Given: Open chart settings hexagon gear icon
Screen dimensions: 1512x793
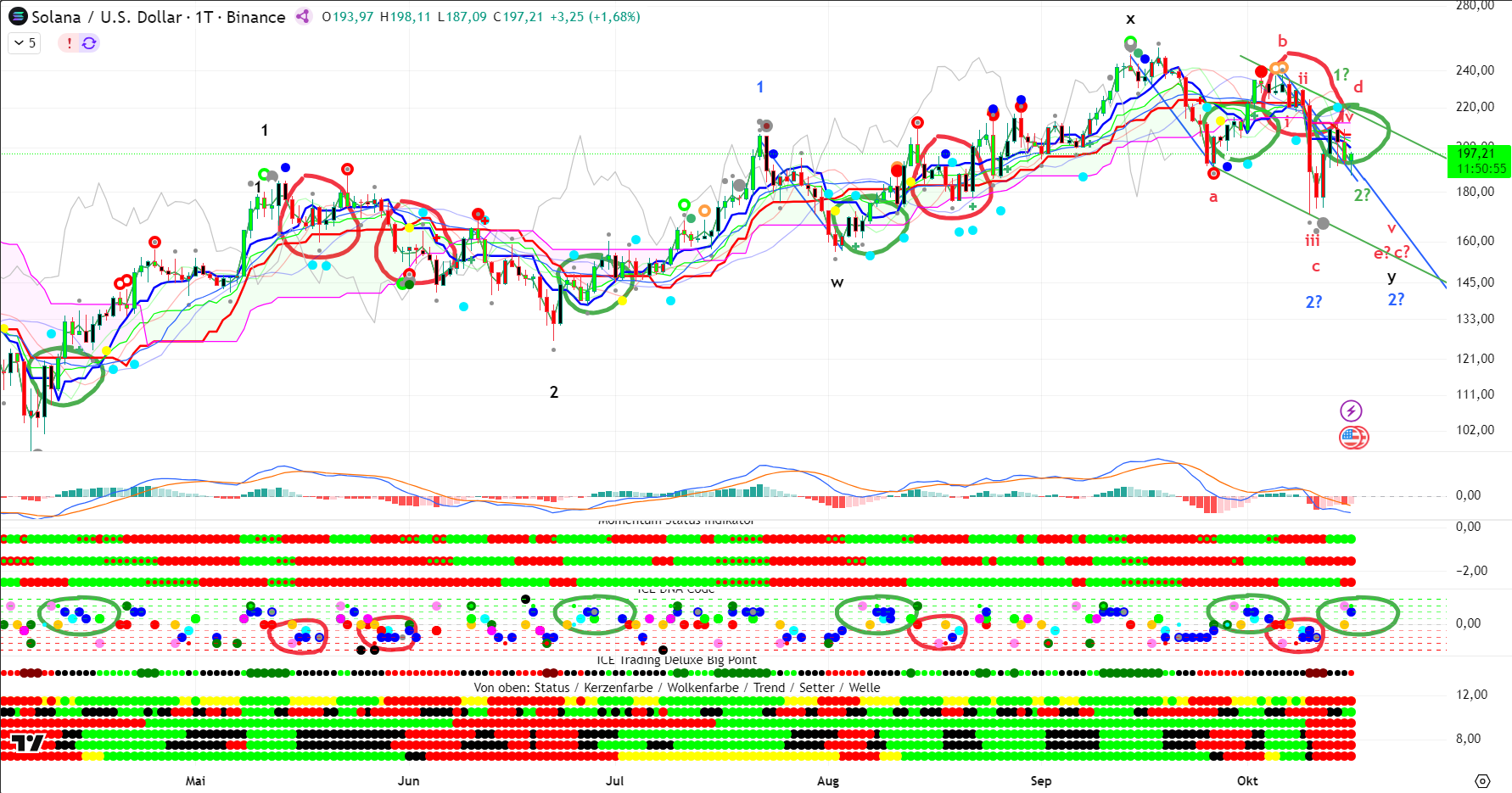Looking at the screenshot, I should point(1482,781).
